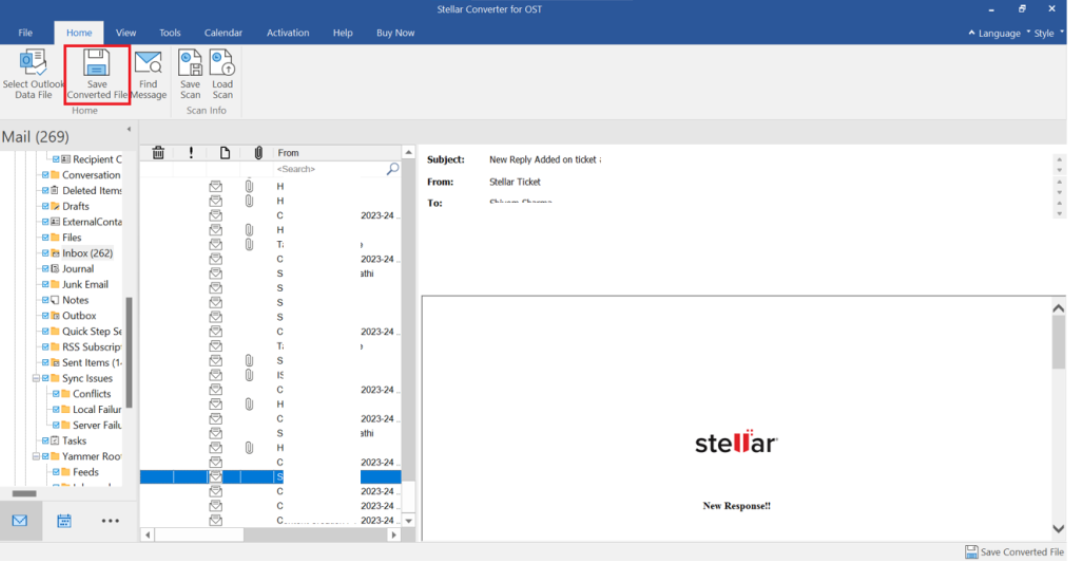1068x561 pixels.
Task: Select the Quick Step Settings folder
Action: 92,331
